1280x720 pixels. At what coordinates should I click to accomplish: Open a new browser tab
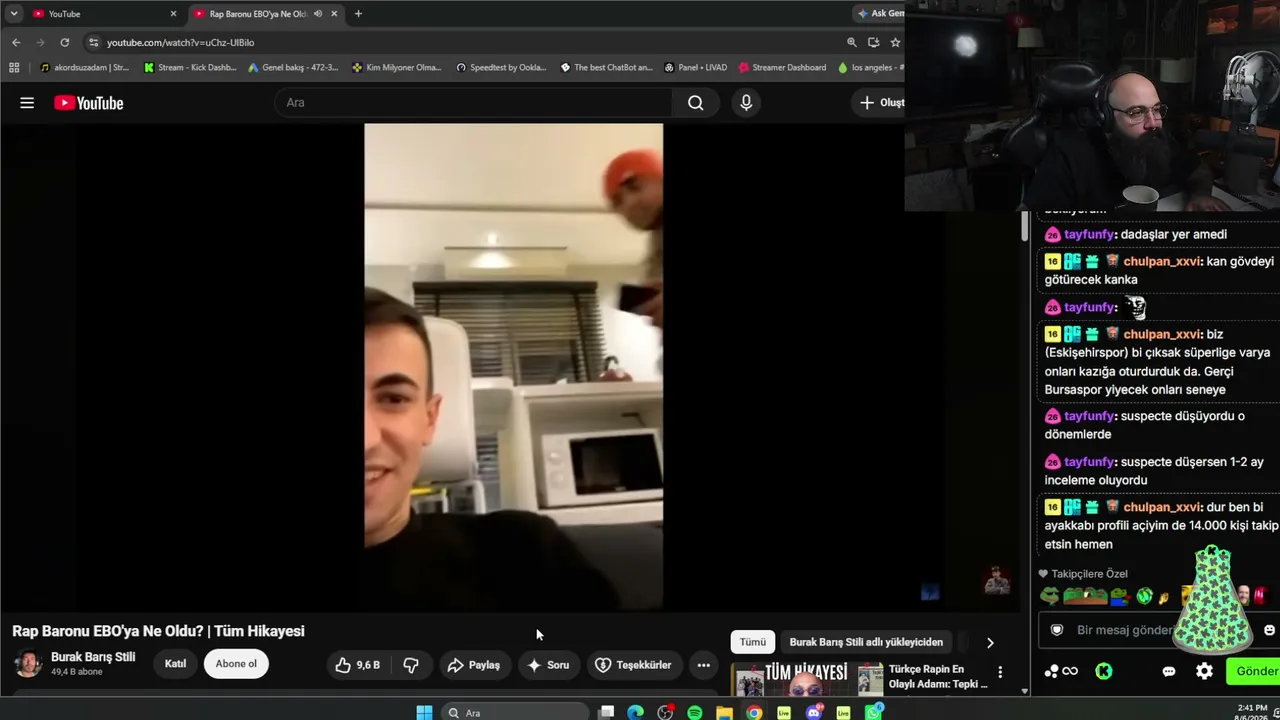(358, 14)
